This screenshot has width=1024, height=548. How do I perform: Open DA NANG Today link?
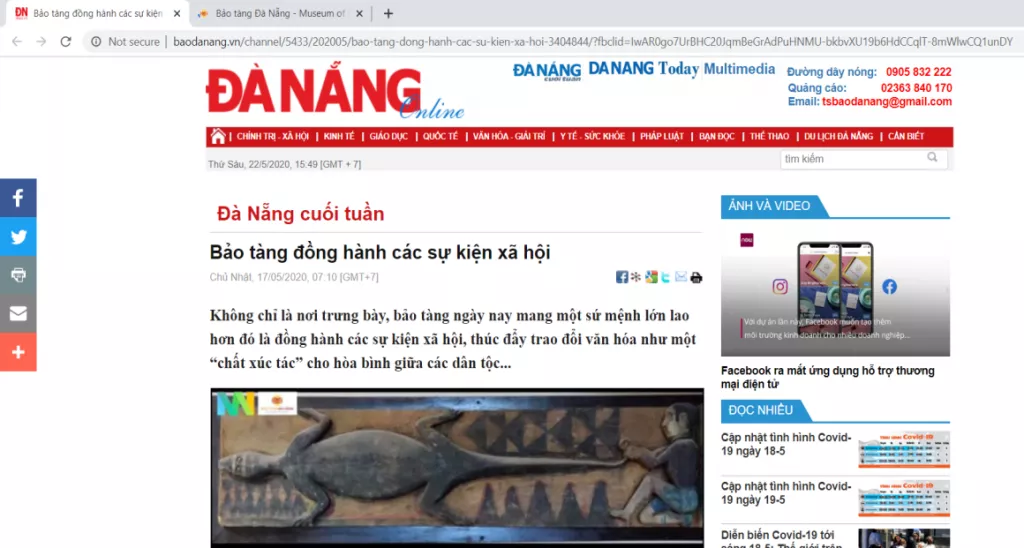coord(643,69)
